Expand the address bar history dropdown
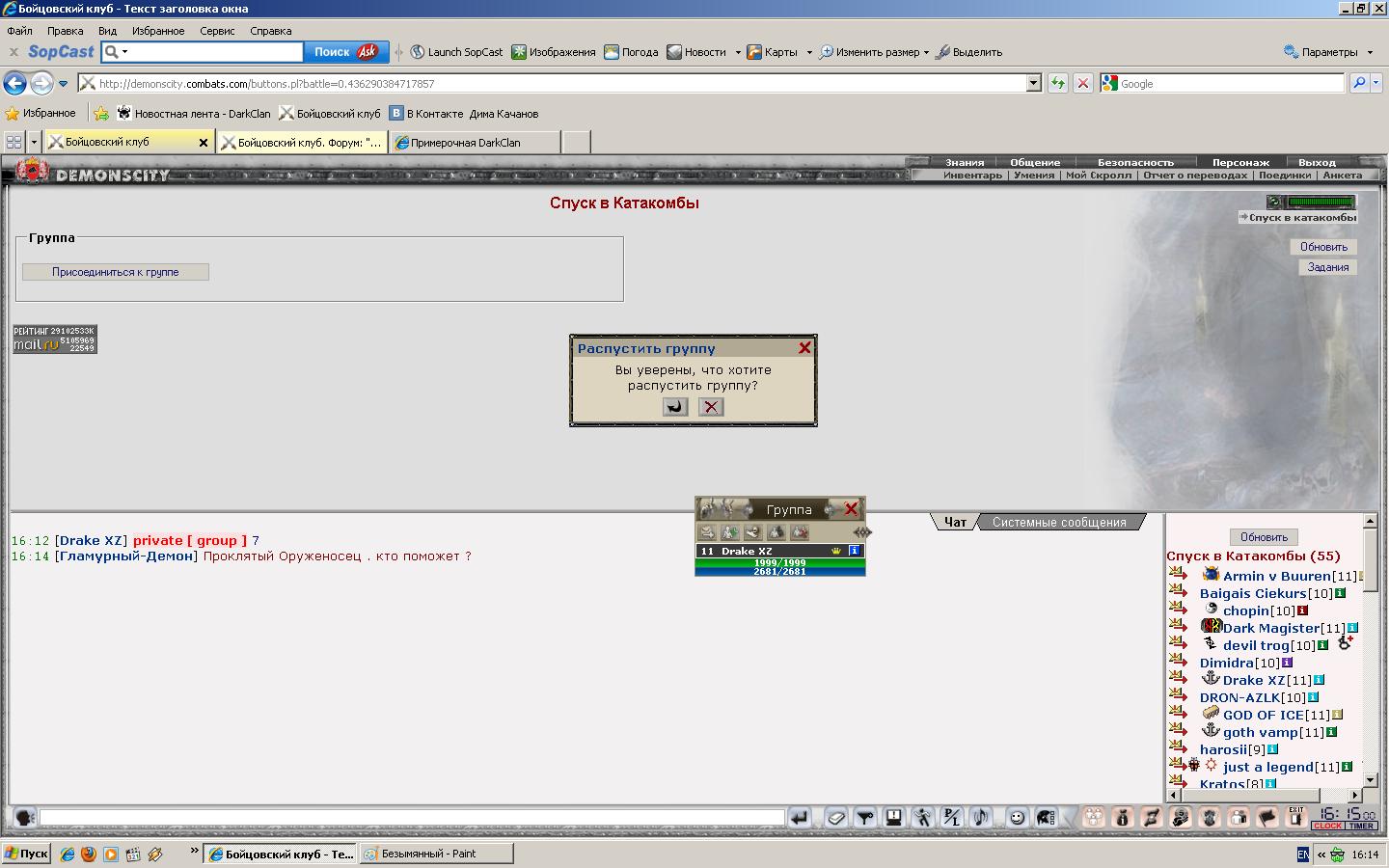The width and height of the screenshot is (1389, 868). [1033, 84]
